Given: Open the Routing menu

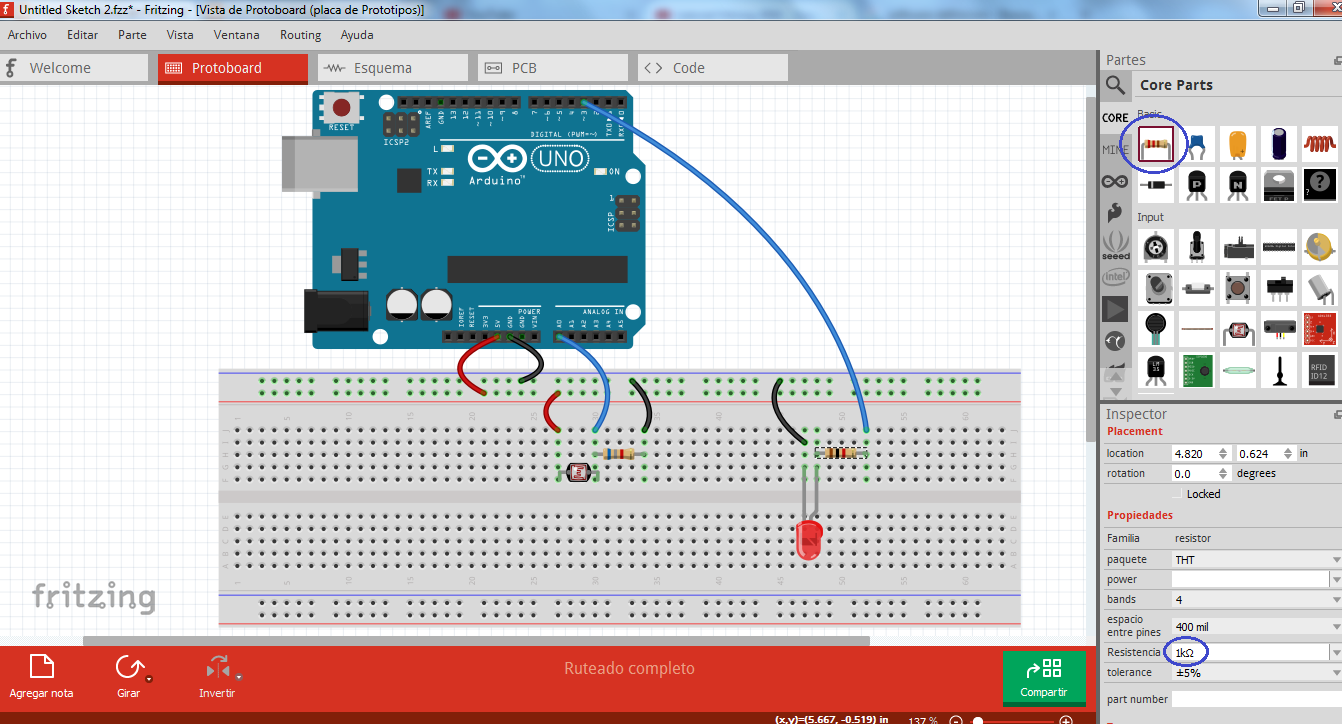Looking at the screenshot, I should (x=300, y=34).
